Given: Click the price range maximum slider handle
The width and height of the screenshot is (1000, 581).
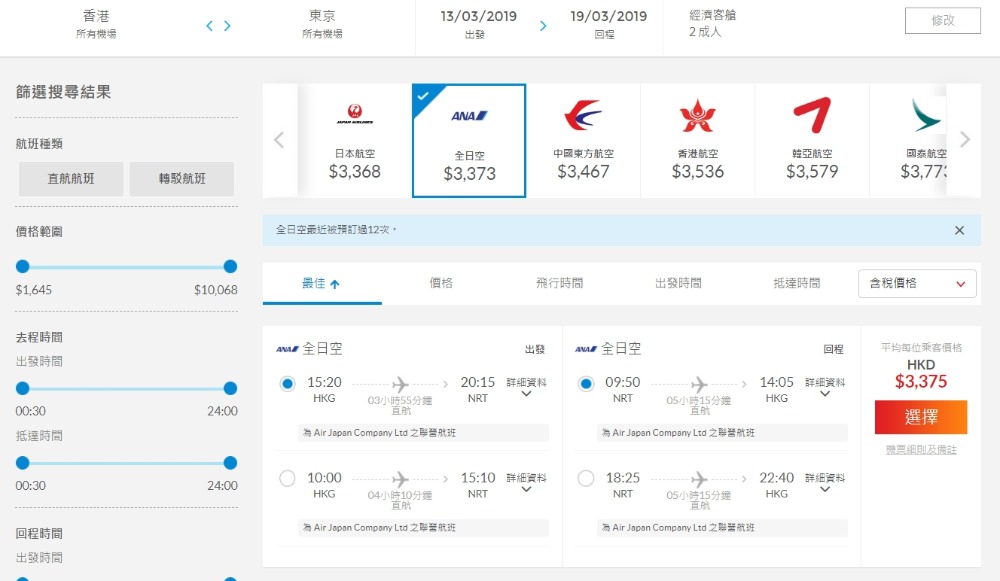Looking at the screenshot, I should tap(230, 266).
